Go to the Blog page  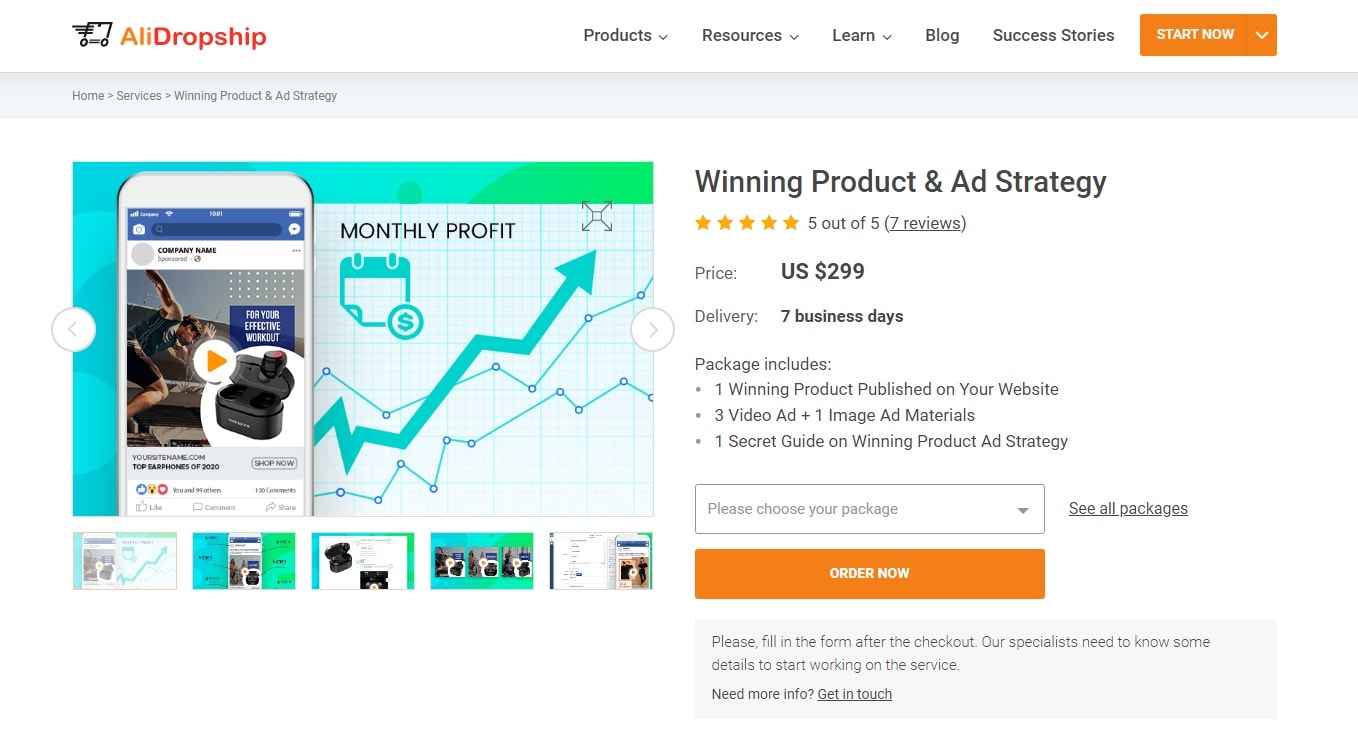point(942,36)
